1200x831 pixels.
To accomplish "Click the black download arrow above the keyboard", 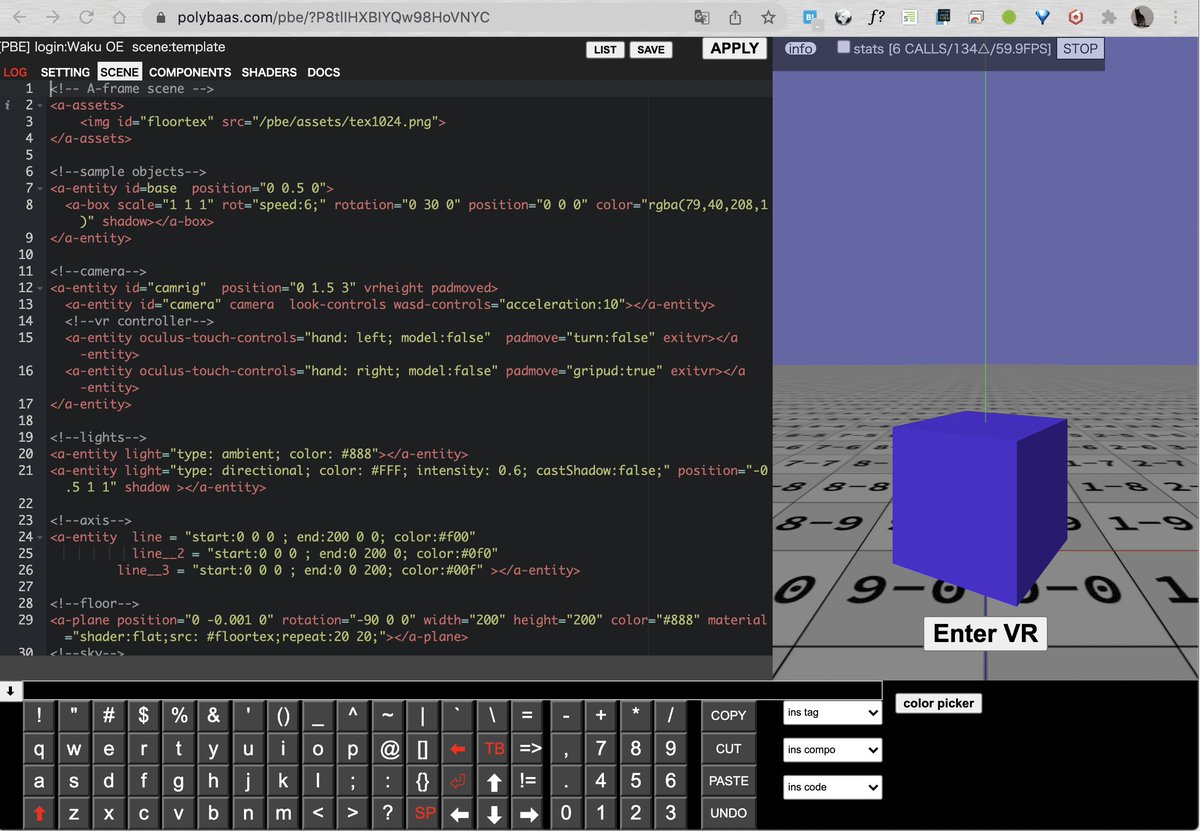I will pos(11,689).
